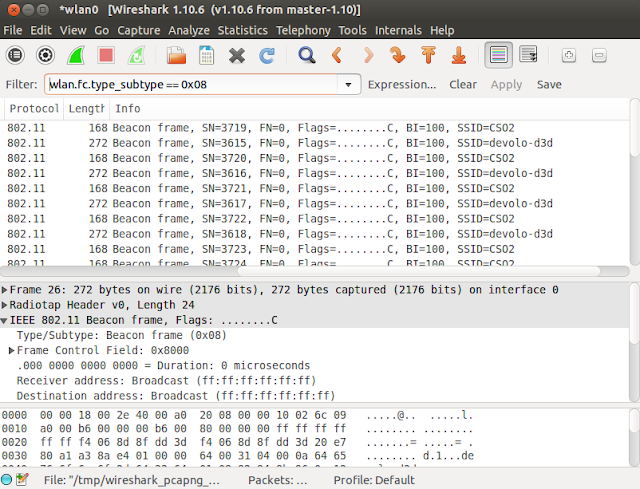Select the Beacon frame row SN=3719
This screenshot has width=640, height=489.
point(314,128)
